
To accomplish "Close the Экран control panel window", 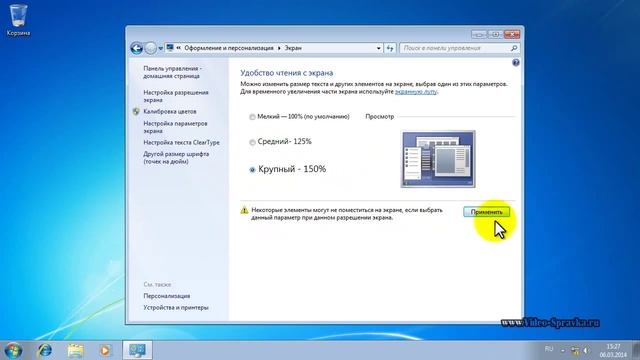I will pos(511,34).
